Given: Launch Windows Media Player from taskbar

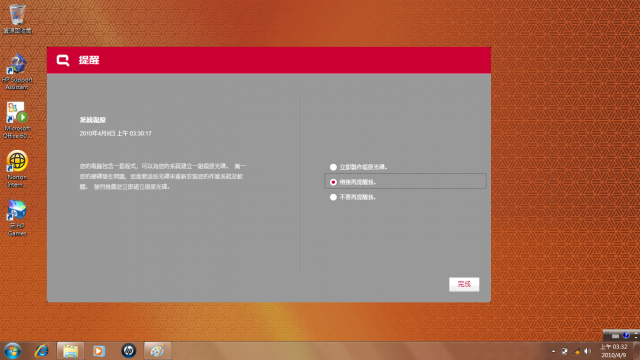Looking at the screenshot, I should coord(99,351).
